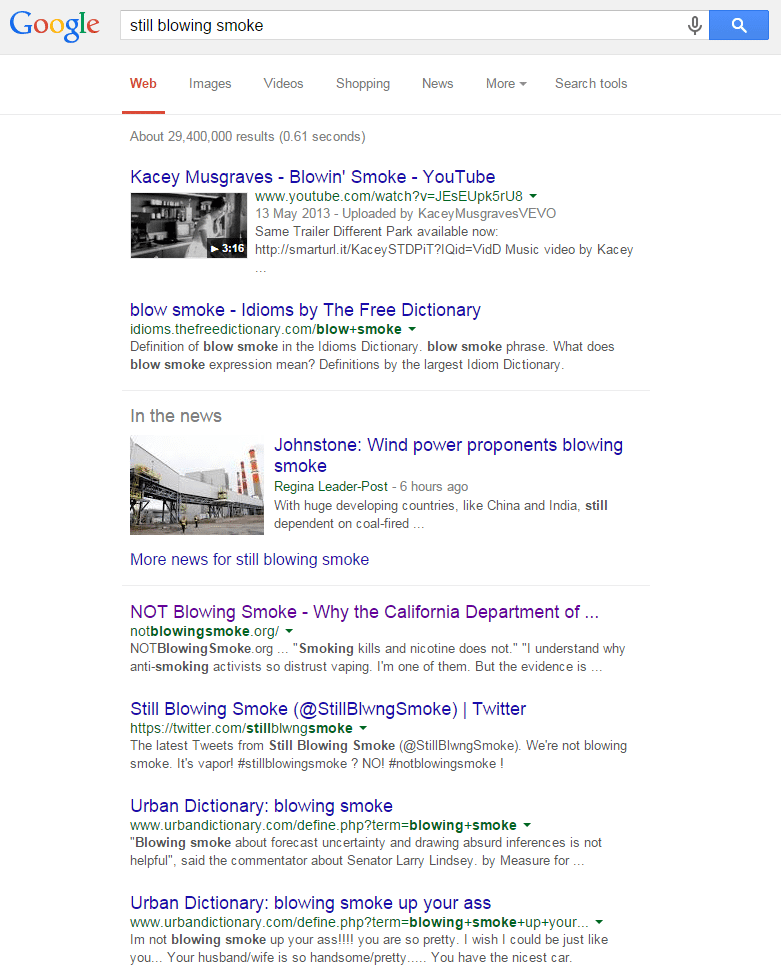Expand the arrow beside term=blowing+smoke URL
Image resolution: width=781 pixels, height=968 pixels.
pyautogui.click(x=527, y=825)
